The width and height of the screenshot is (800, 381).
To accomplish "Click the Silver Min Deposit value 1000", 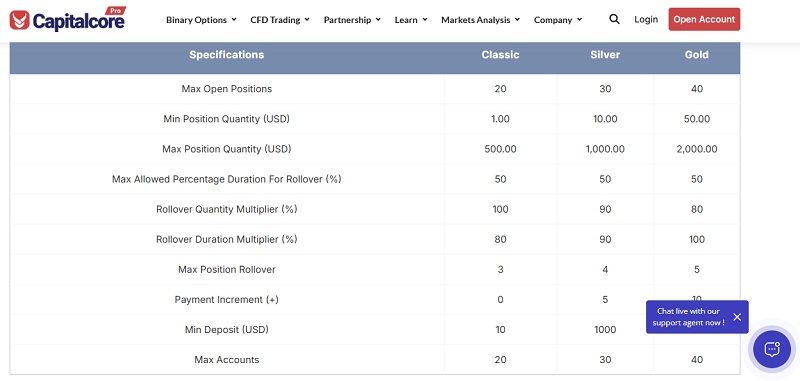I will 605,329.
